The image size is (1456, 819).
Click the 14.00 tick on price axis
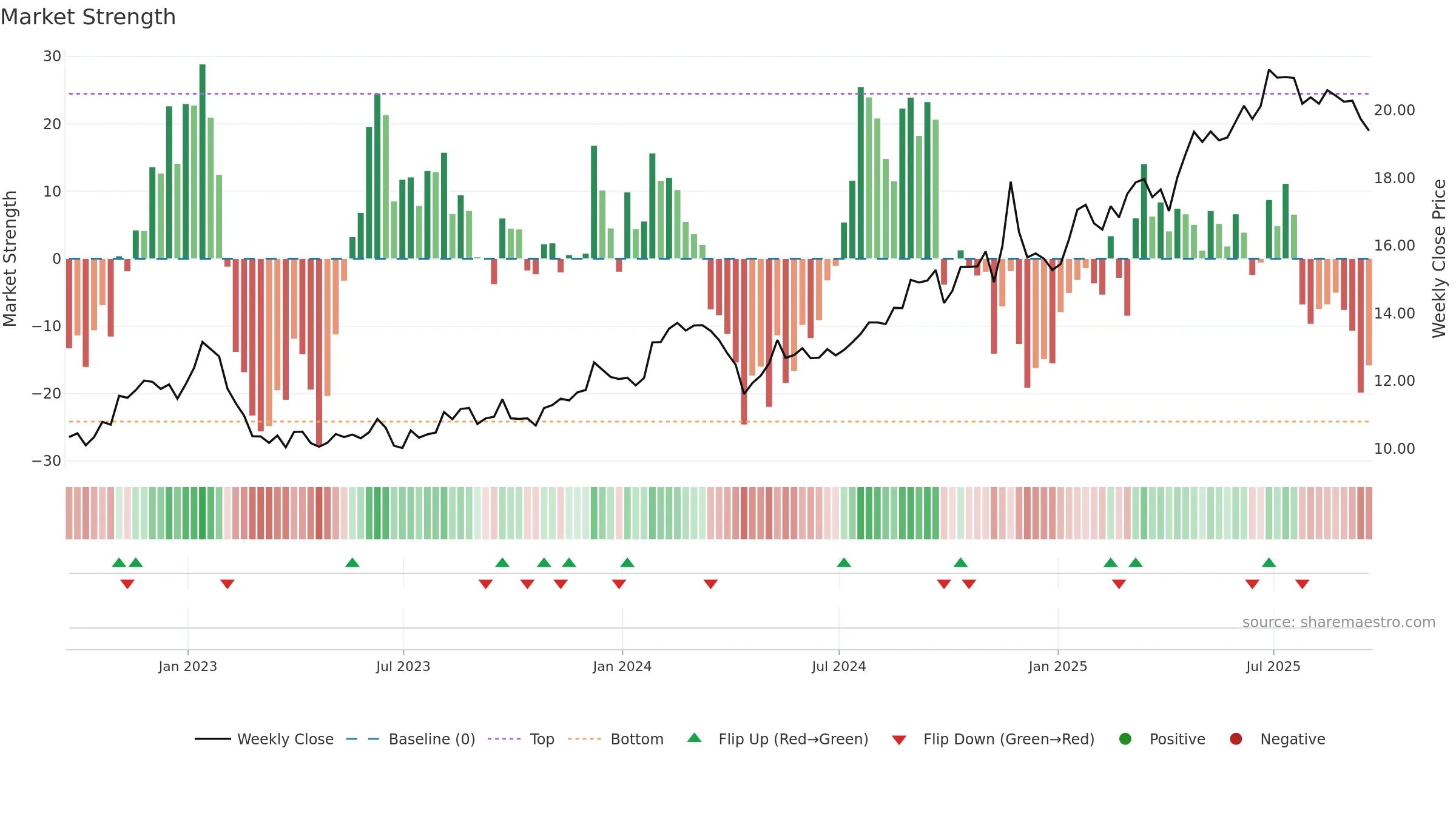pos(1394,314)
